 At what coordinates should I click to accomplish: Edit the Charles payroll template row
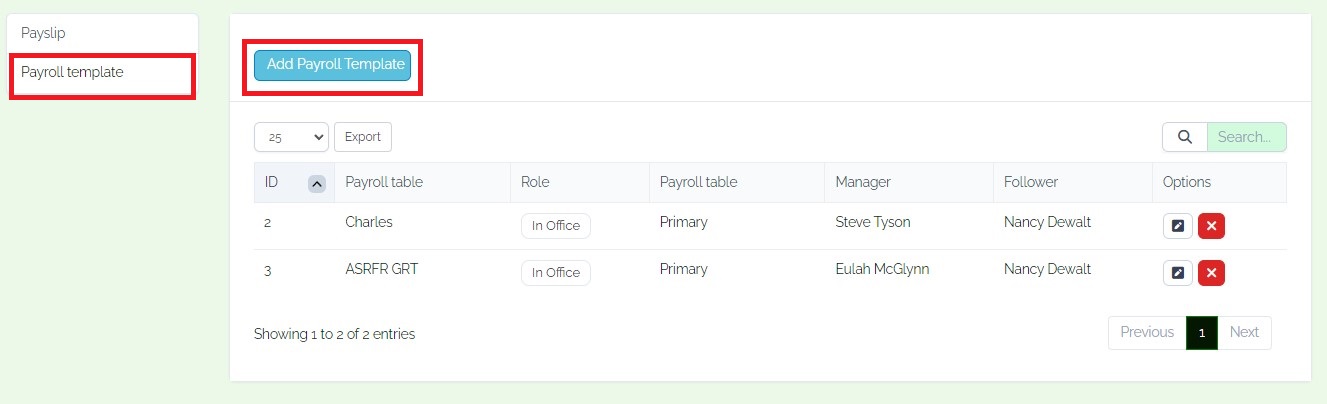pyautogui.click(x=1177, y=226)
